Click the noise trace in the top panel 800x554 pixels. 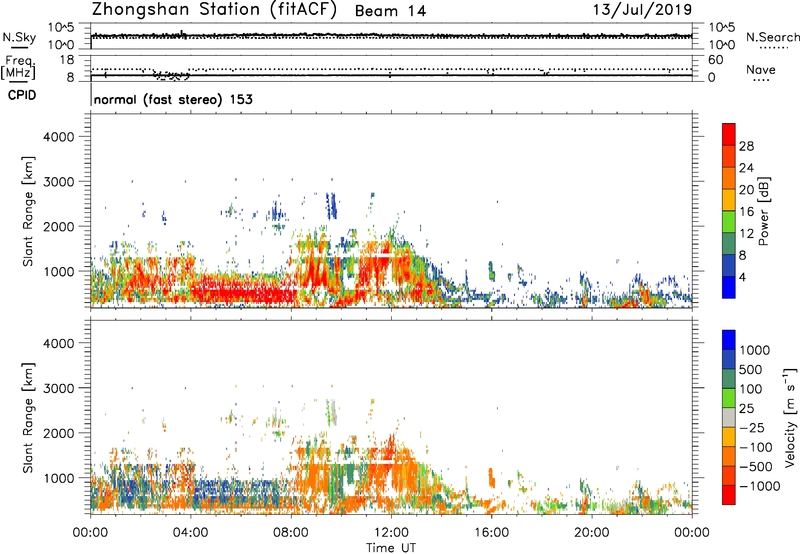pyautogui.click(x=391, y=36)
